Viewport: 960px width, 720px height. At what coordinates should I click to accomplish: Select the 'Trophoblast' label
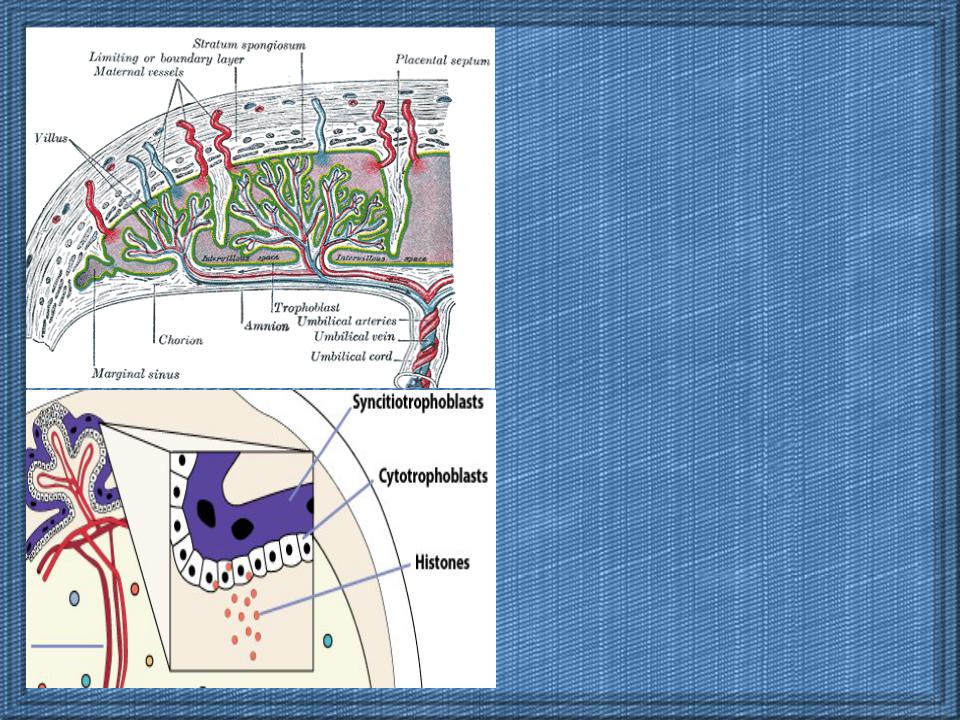click(x=306, y=307)
